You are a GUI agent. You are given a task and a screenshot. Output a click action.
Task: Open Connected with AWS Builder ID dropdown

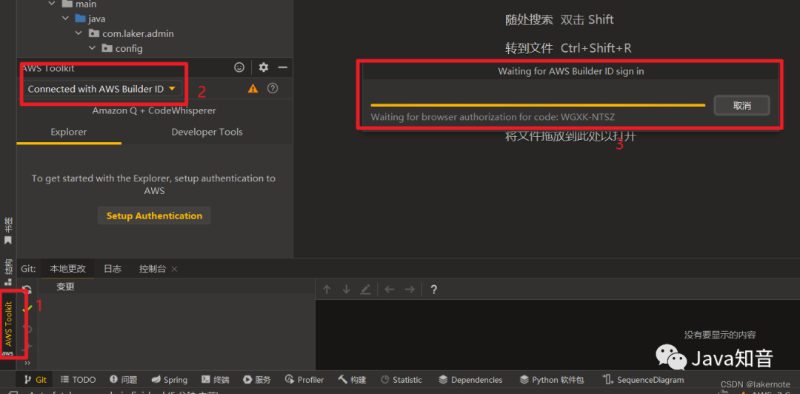pyautogui.click(x=102, y=89)
